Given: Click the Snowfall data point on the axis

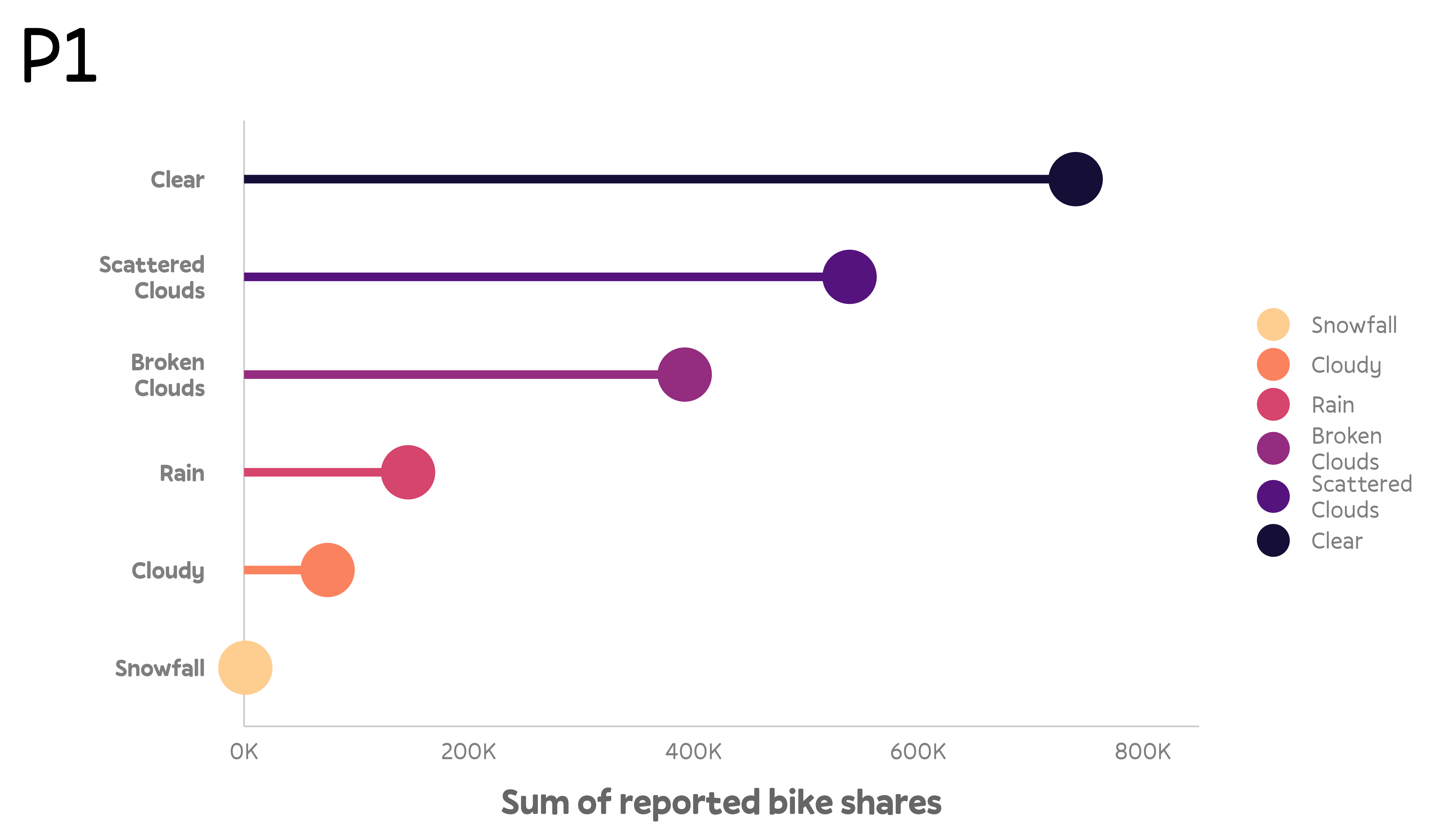Looking at the screenshot, I should click(x=245, y=668).
